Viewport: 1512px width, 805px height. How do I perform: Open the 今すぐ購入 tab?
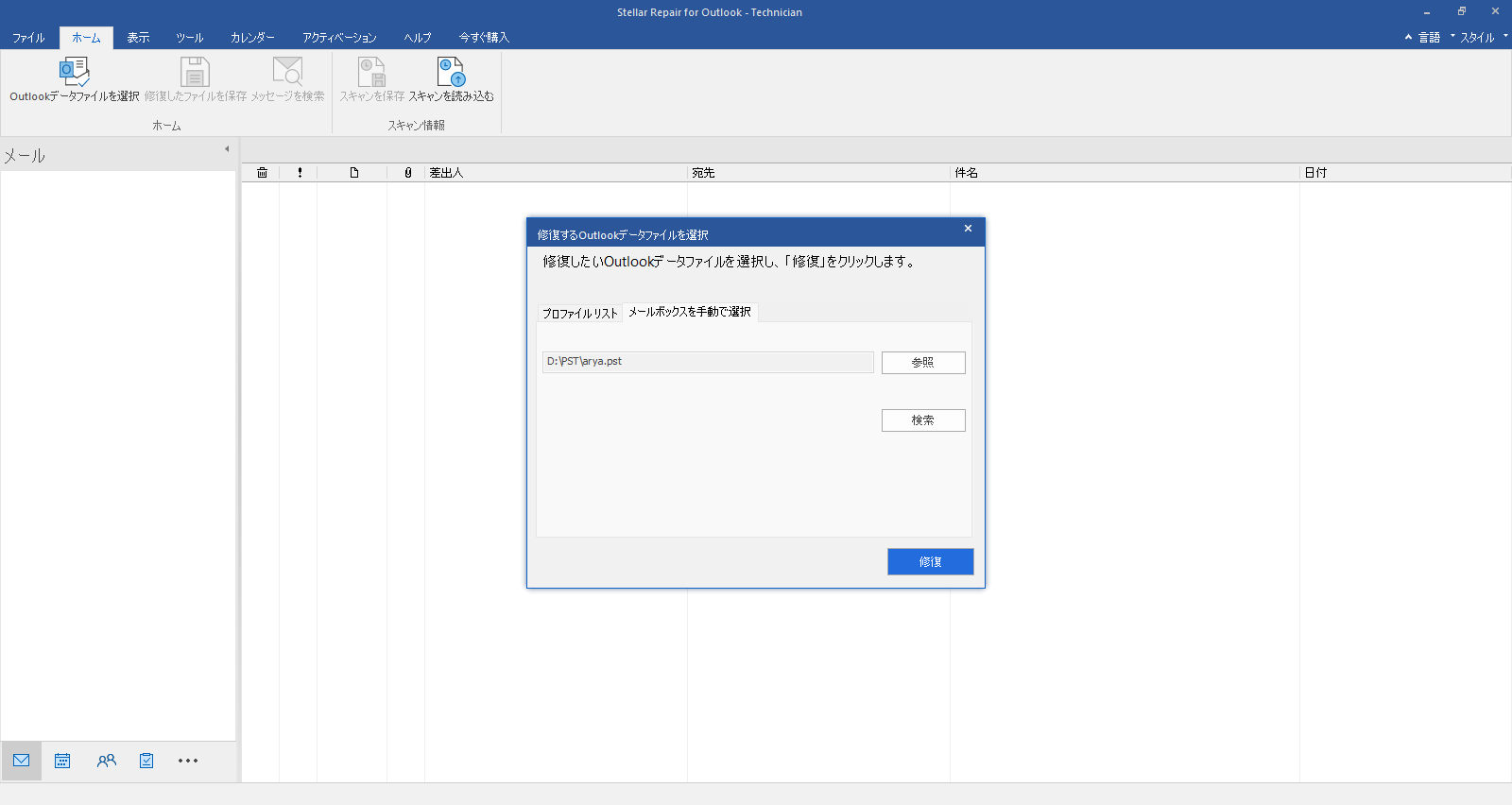(484, 38)
